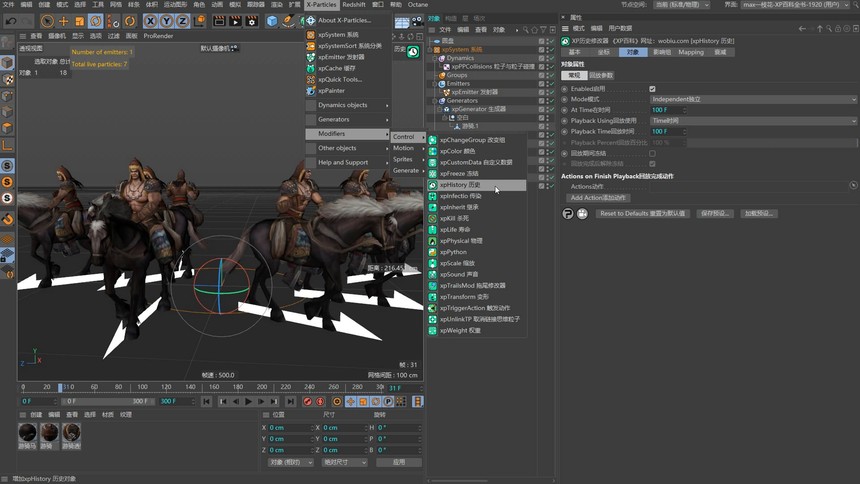Select xpPython modifier entry

[x=477, y=252]
